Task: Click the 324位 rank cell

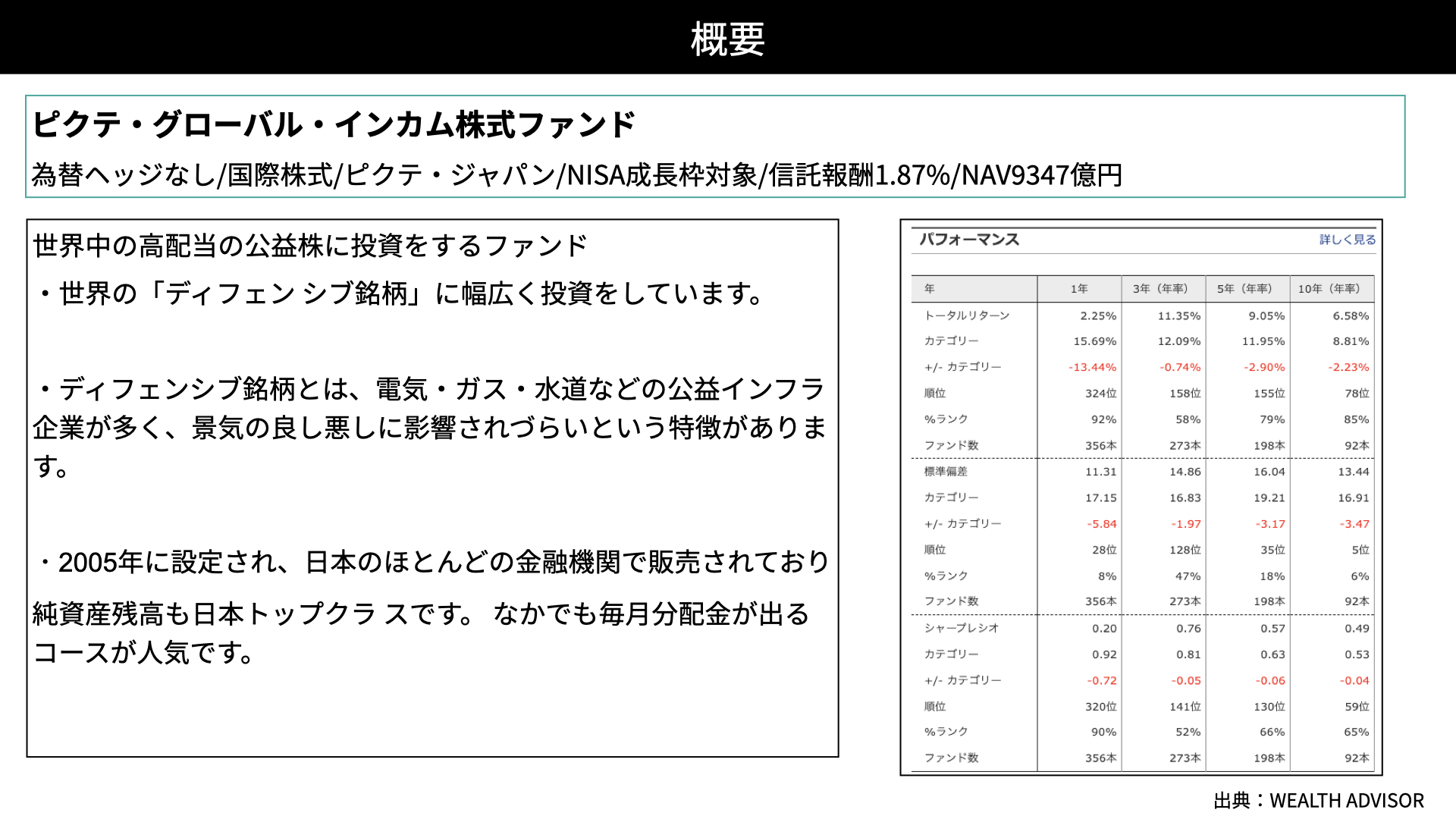Action: (x=1100, y=394)
